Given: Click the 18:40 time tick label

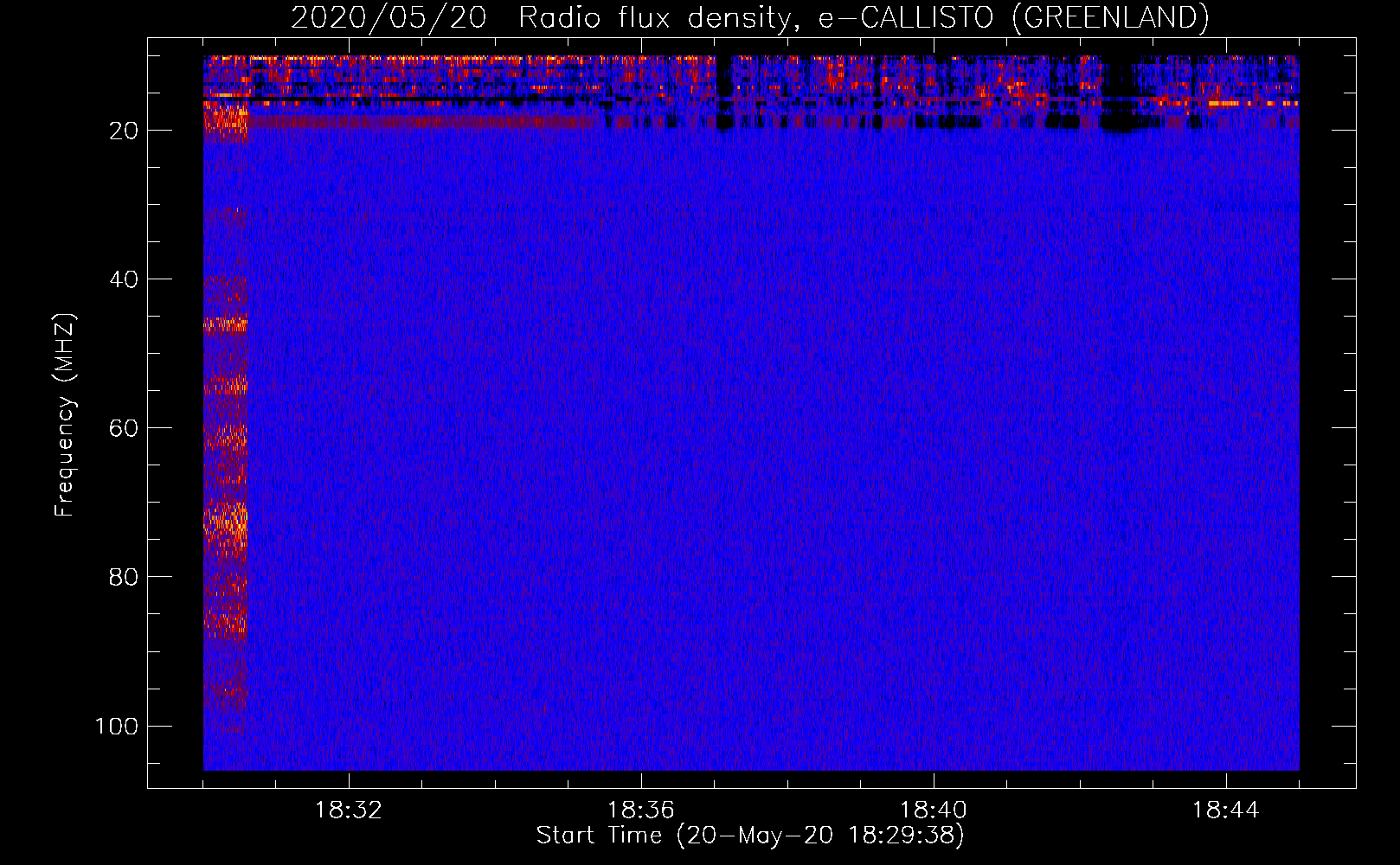Looking at the screenshot, I should (934, 811).
